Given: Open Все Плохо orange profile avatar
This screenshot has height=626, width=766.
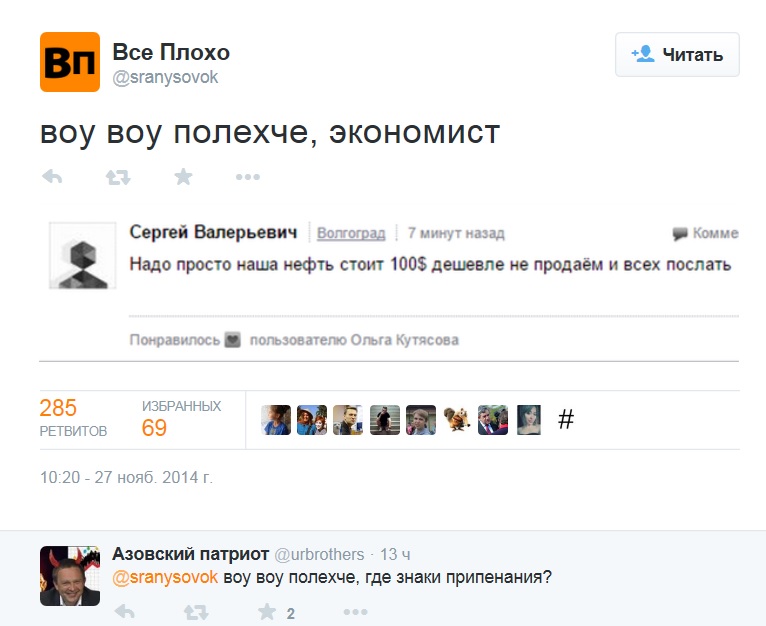Looking at the screenshot, I should click(x=70, y=62).
